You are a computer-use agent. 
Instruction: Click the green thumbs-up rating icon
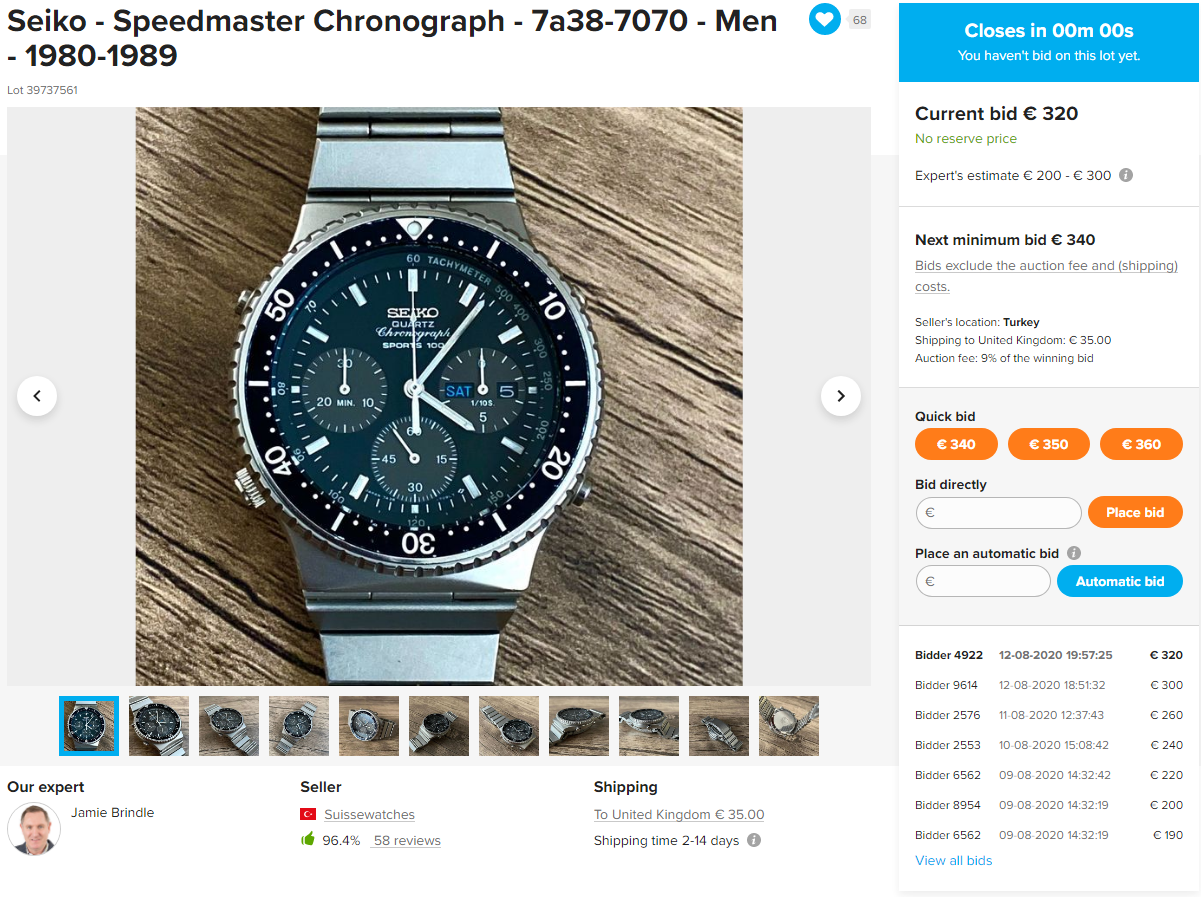coord(308,840)
